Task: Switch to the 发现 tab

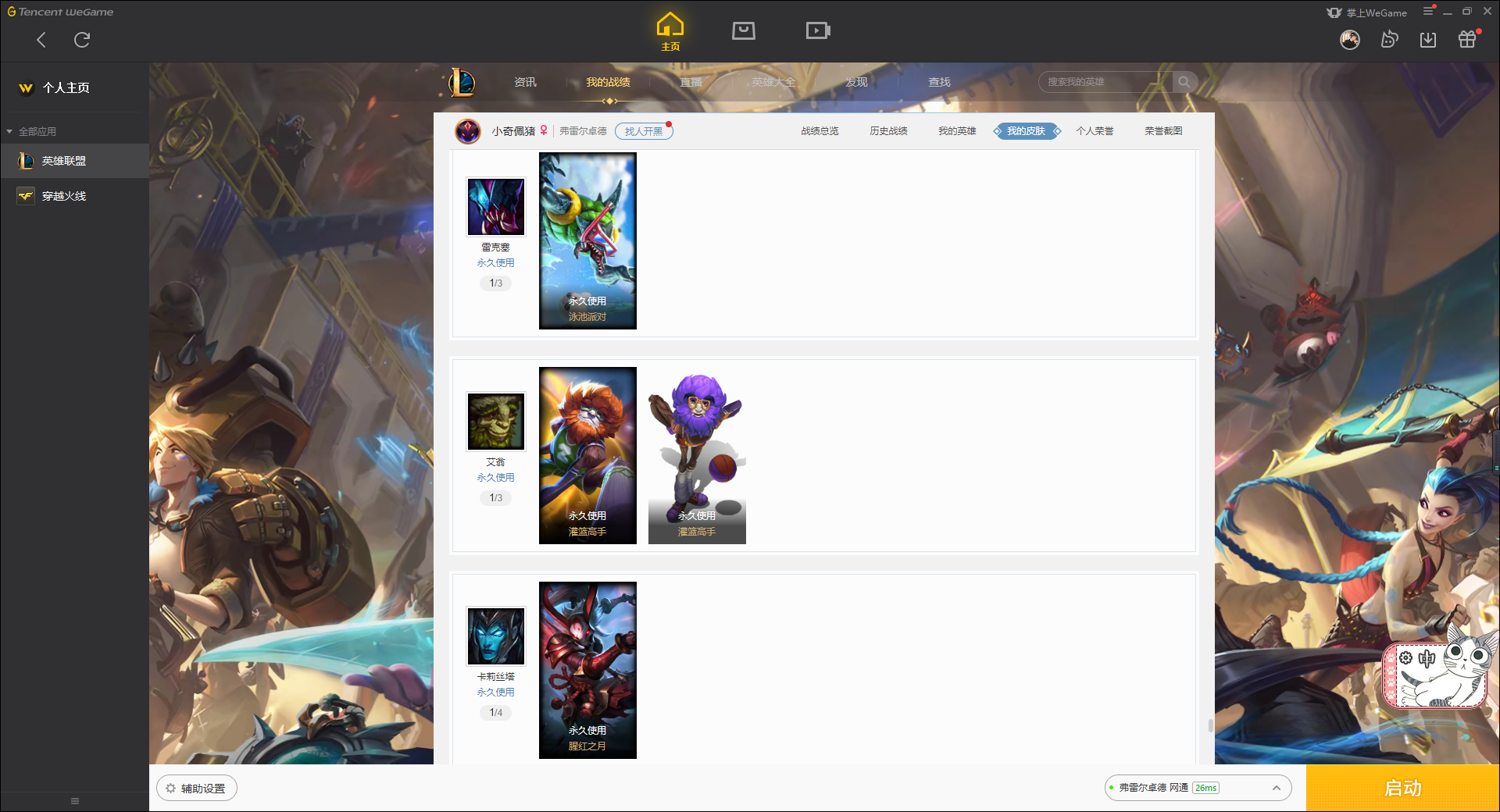Action: 856,82
